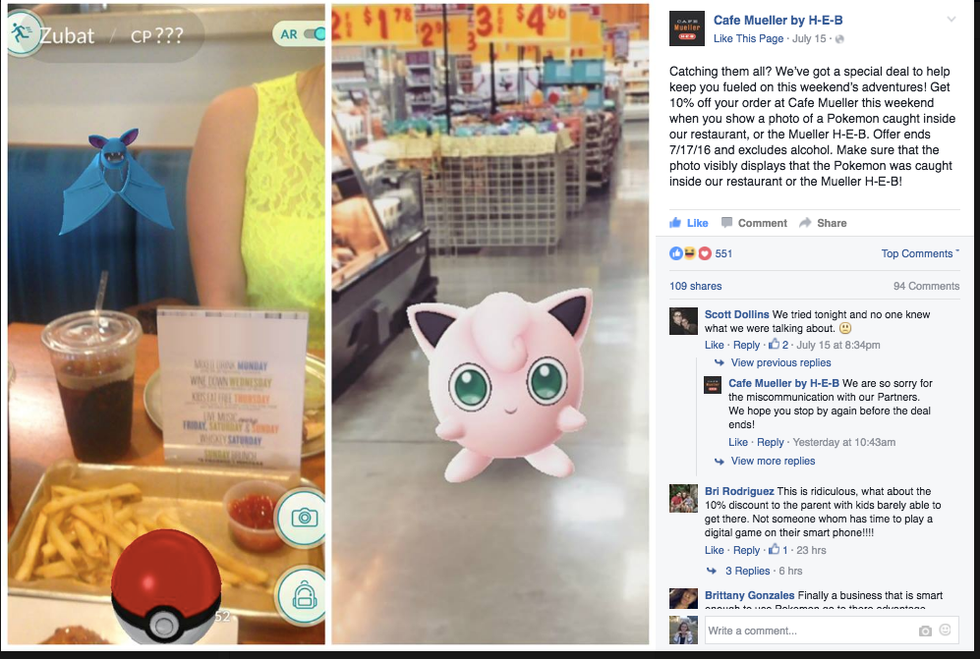Open the 109 shares link
980x659 pixels.
coord(696,286)
